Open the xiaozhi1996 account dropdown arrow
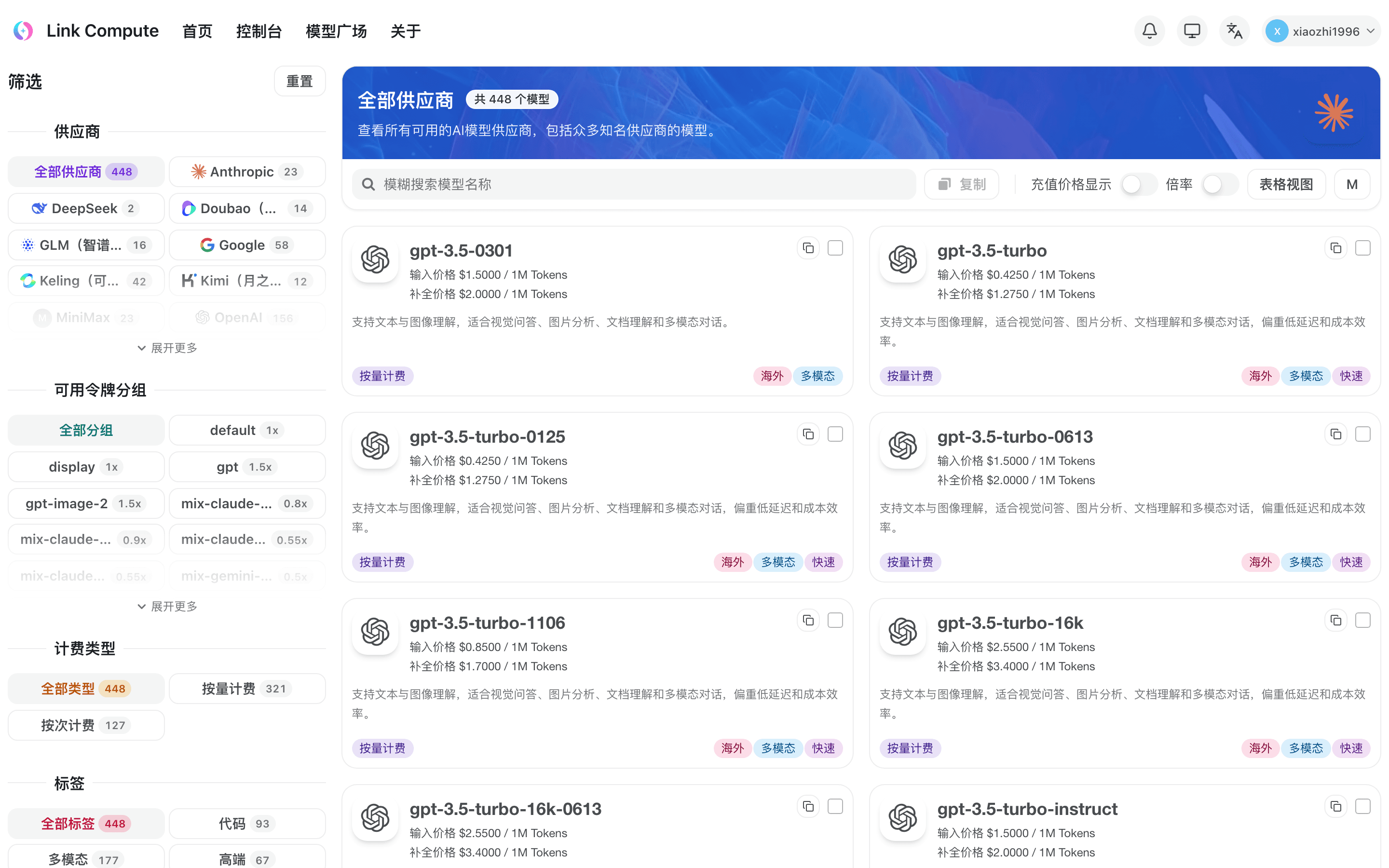 [1371, 31]
